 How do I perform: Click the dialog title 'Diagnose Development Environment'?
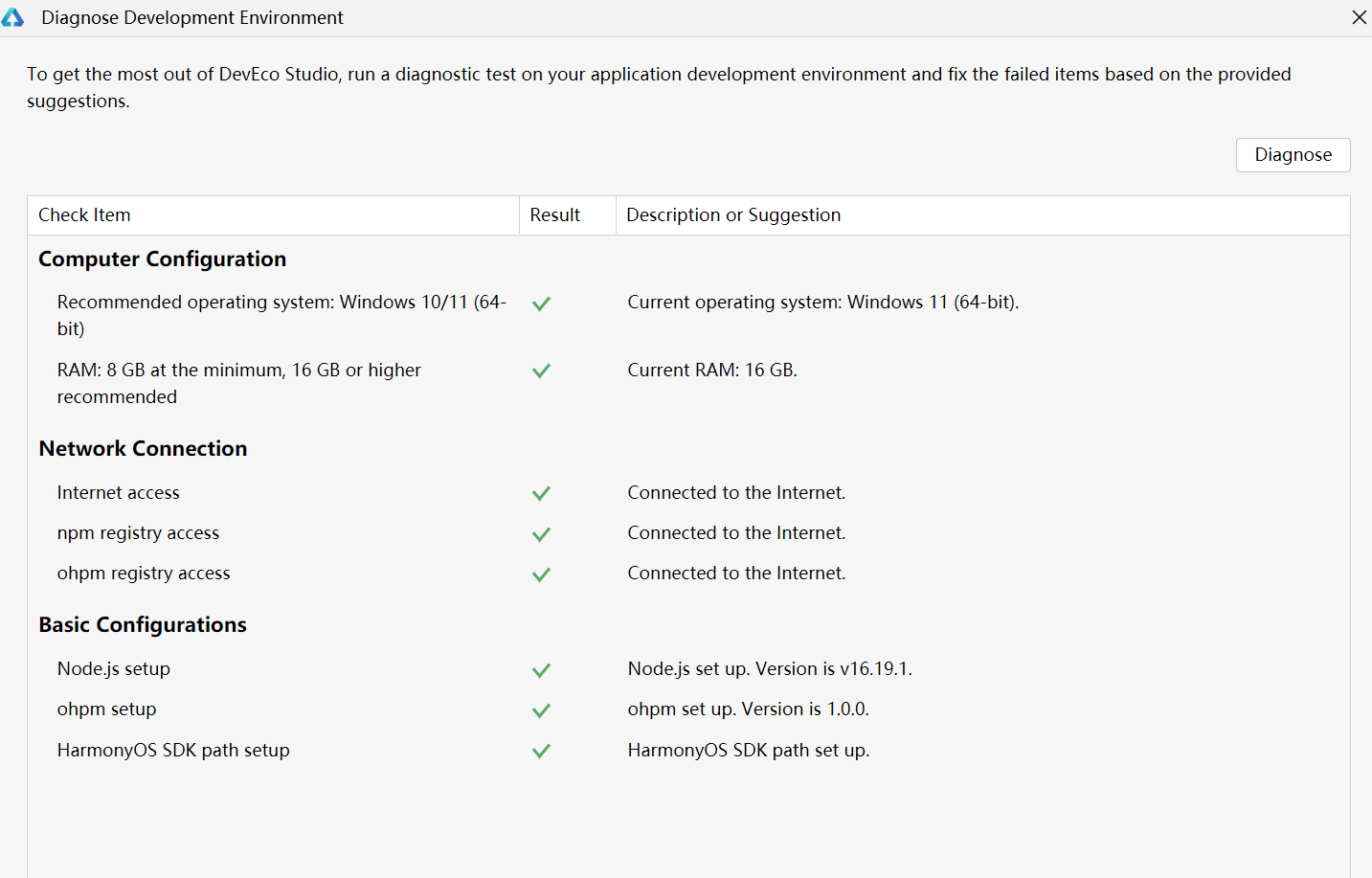(192, 17)
